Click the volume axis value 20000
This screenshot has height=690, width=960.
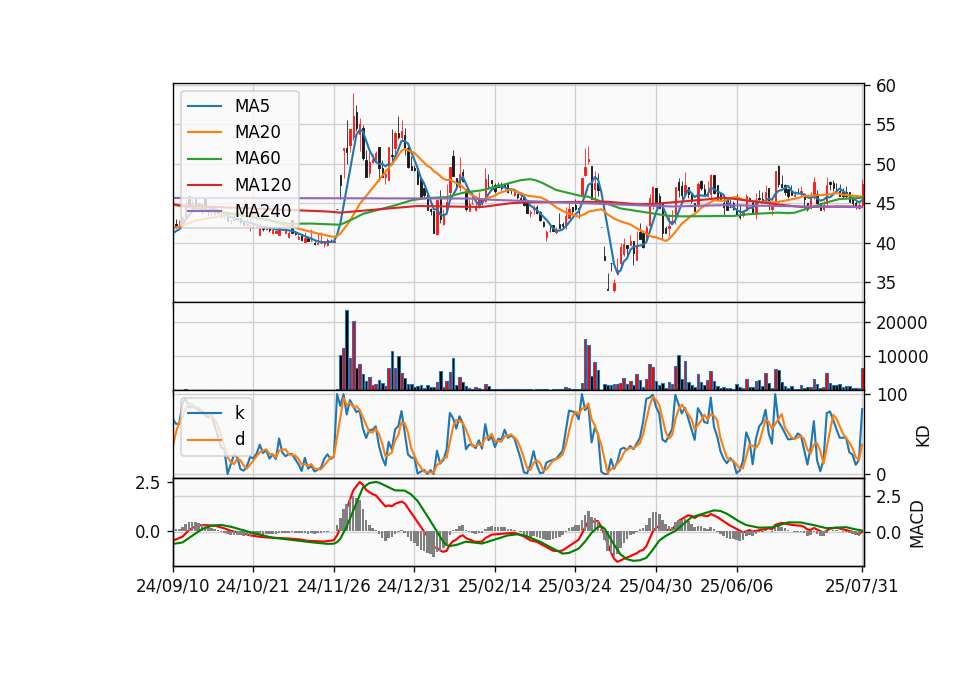pyautogui.click(x=901, y=323)
